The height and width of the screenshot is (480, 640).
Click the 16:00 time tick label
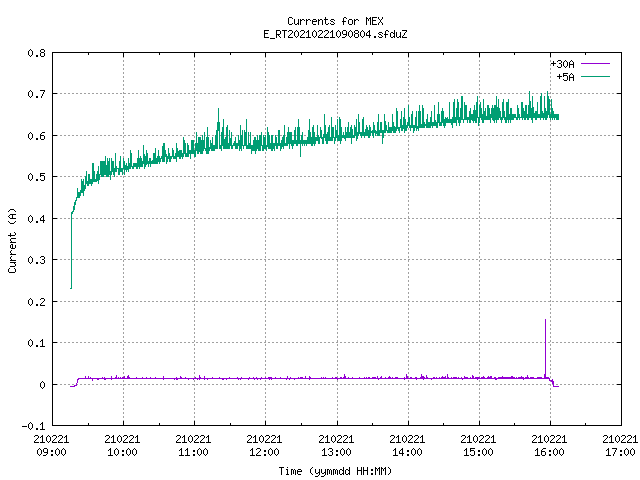click(549, 452)
